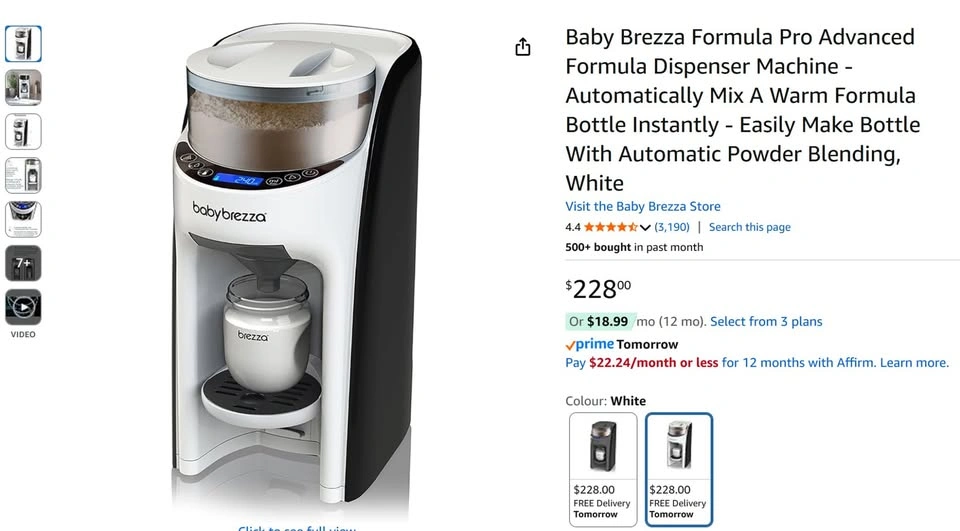Open the fourth thumbnail with feature details
Viewport: 960px width, 531px height.
click(23, 176)
